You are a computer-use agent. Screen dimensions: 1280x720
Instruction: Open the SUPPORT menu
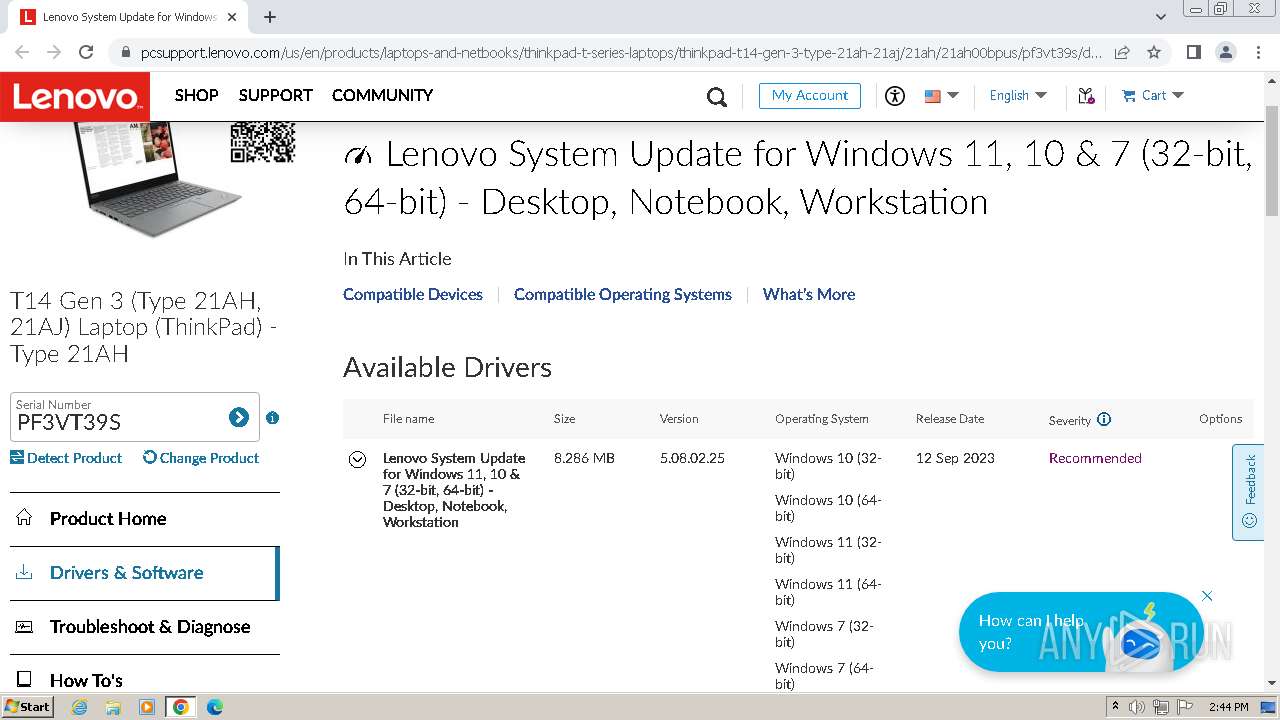coord(275,95)
